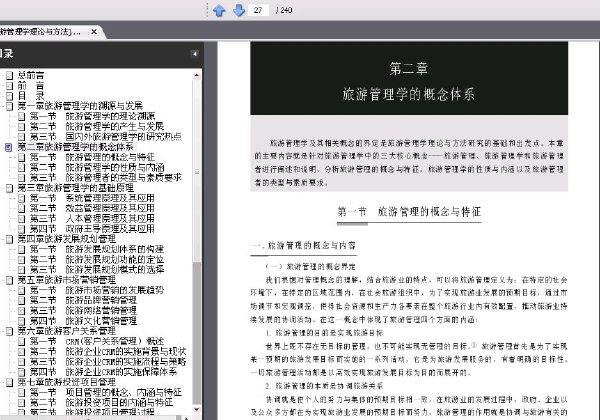Open 第二节 旅游管理学的性质与内涵
600x420 pixels.
(x=97, y=168)
